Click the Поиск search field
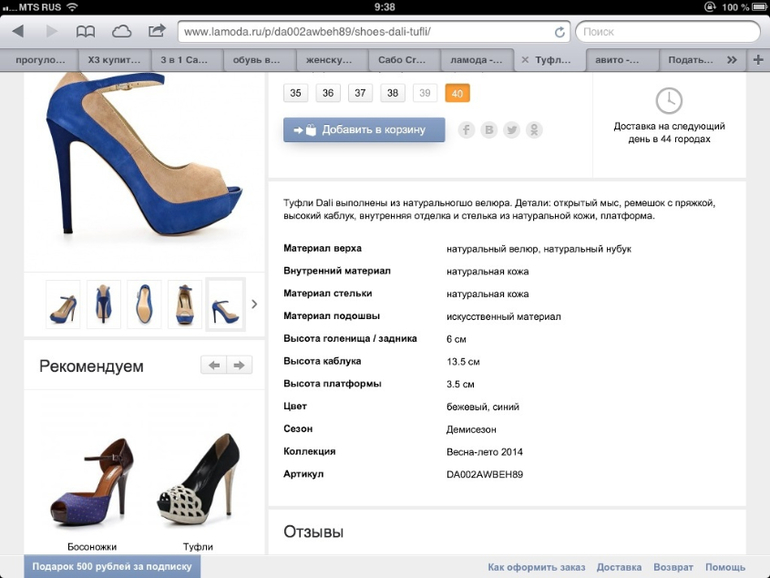Viewport: 770px width, 578px height. tap(668, 32)
